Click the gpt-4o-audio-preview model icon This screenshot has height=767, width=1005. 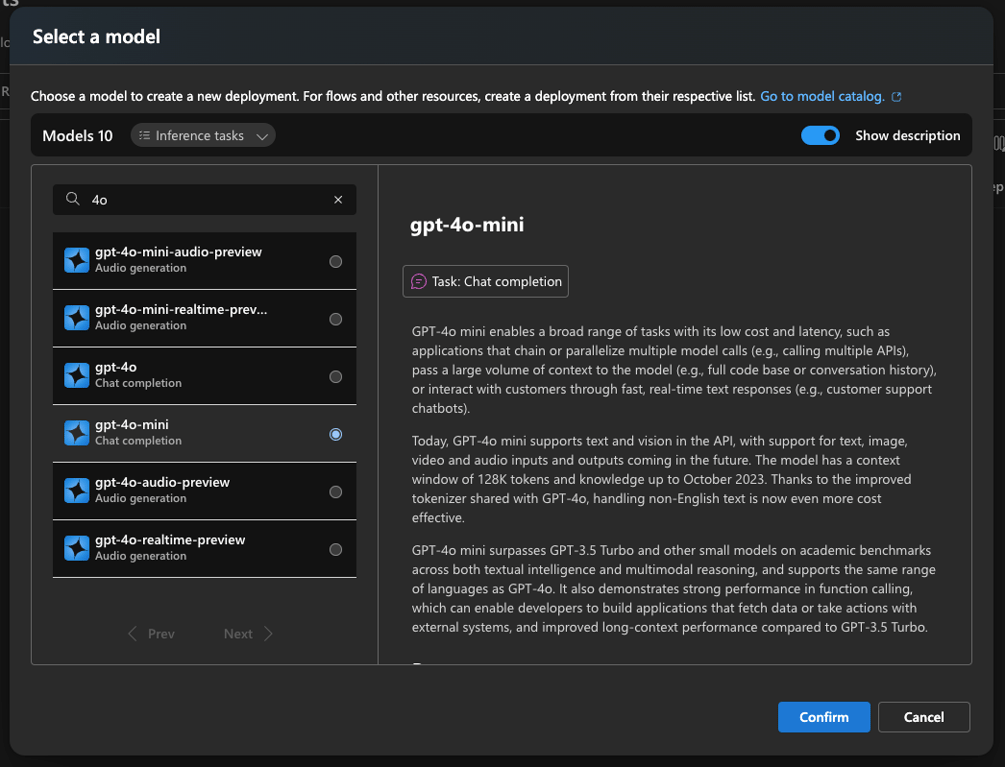coord(77,490)
